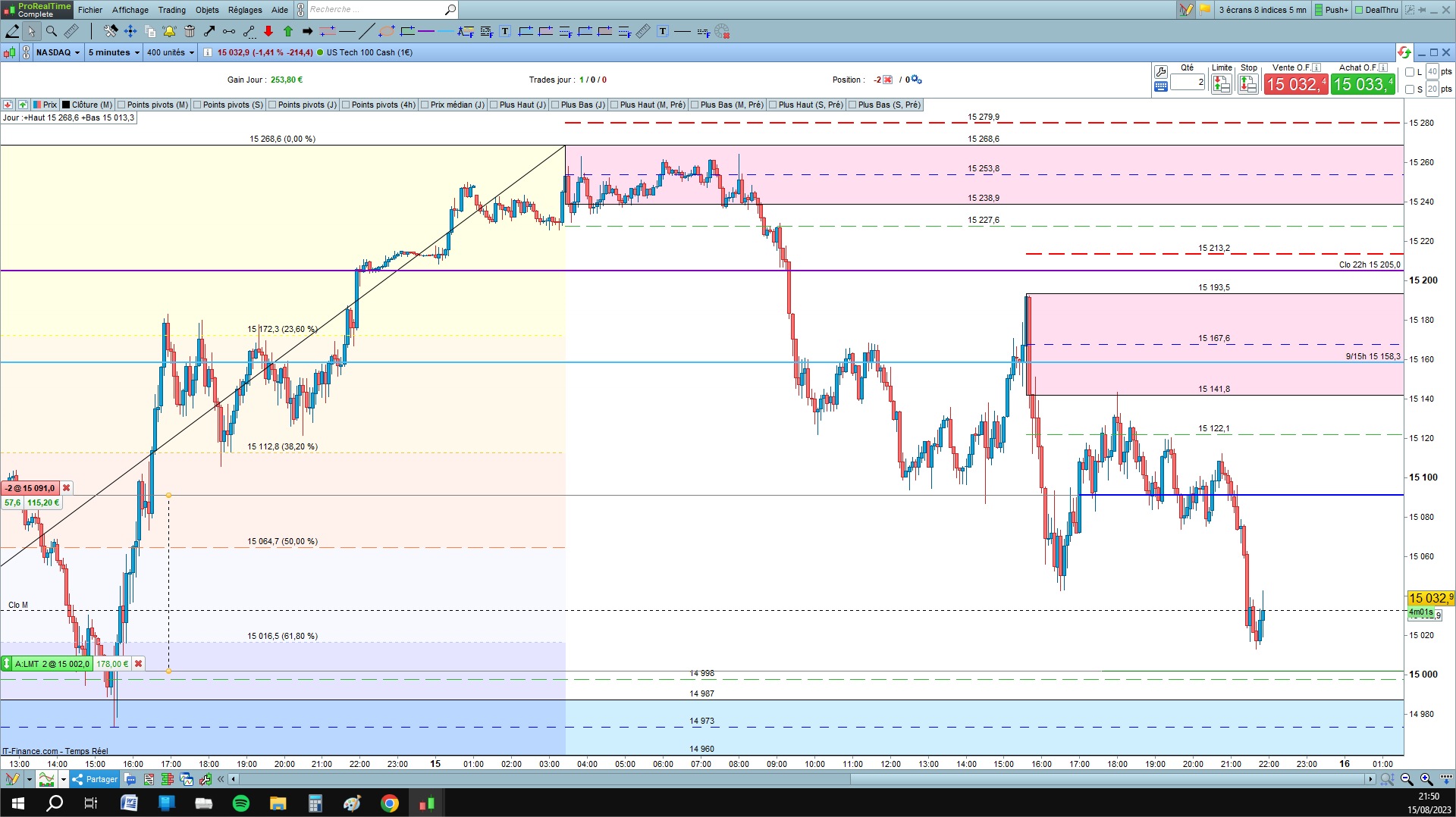The height and width of the screenshot is (817, 1456).
Task: Choose the ellipse drawing tool
Action: (387, 31)
